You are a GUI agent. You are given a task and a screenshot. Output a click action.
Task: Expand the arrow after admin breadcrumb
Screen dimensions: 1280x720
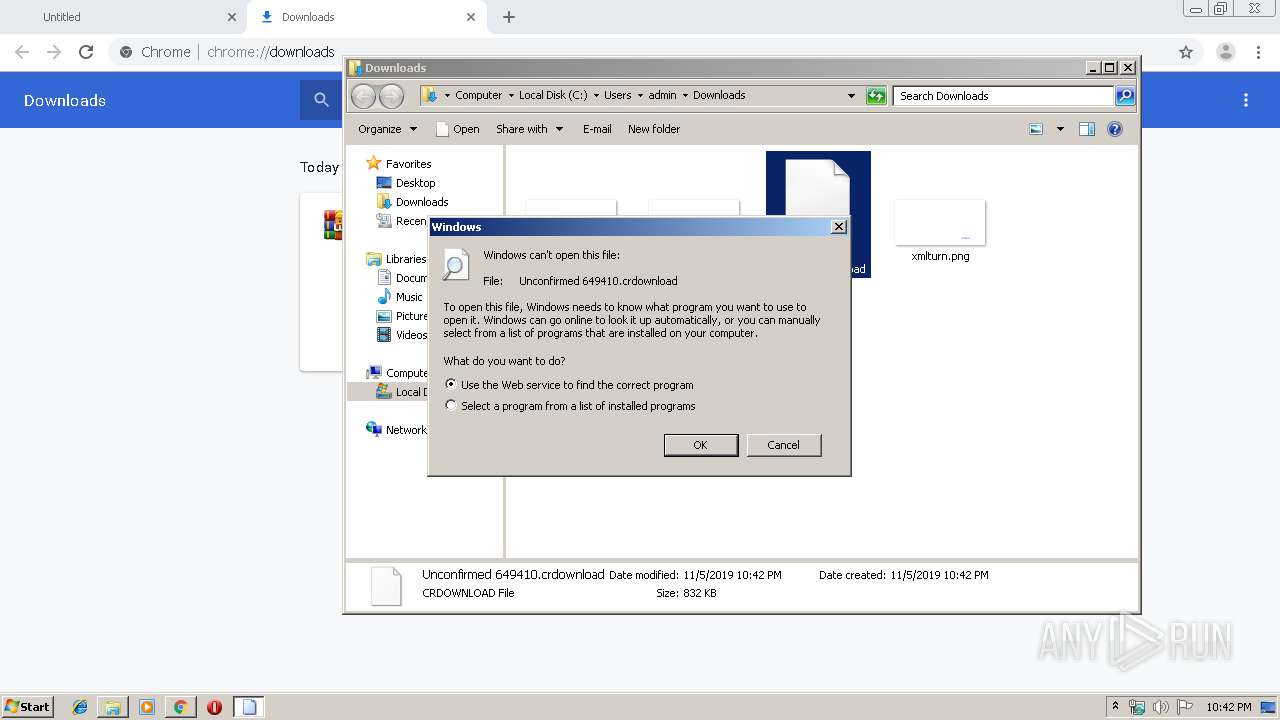coord(685,96)
